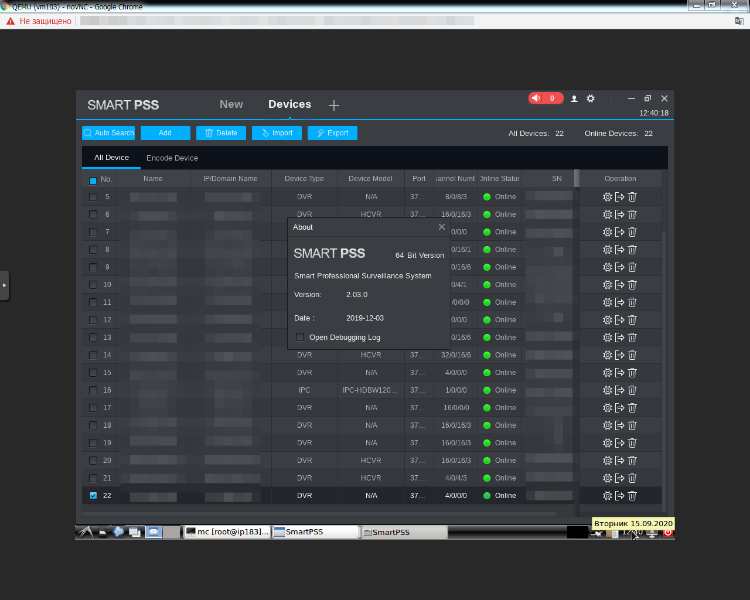Click logout icon in row 15

tap(619, 372)
